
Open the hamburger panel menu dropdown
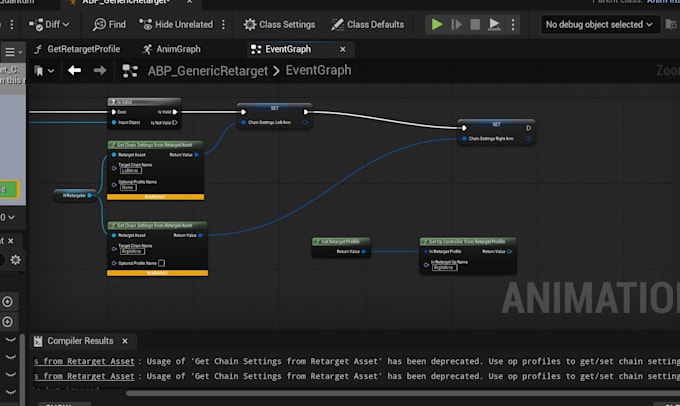[13, 52]
